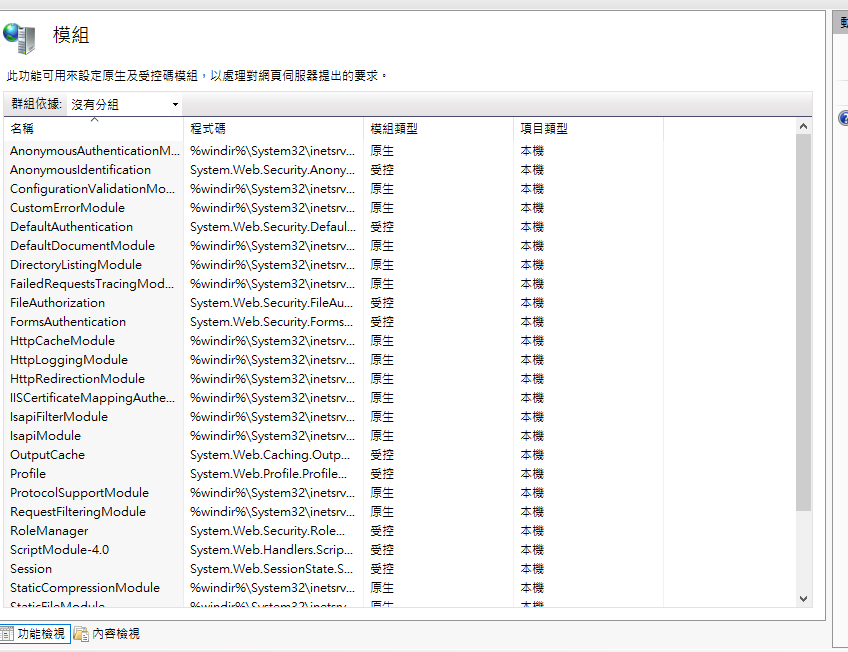Click the blue help icon at right edge

[843, 118]
